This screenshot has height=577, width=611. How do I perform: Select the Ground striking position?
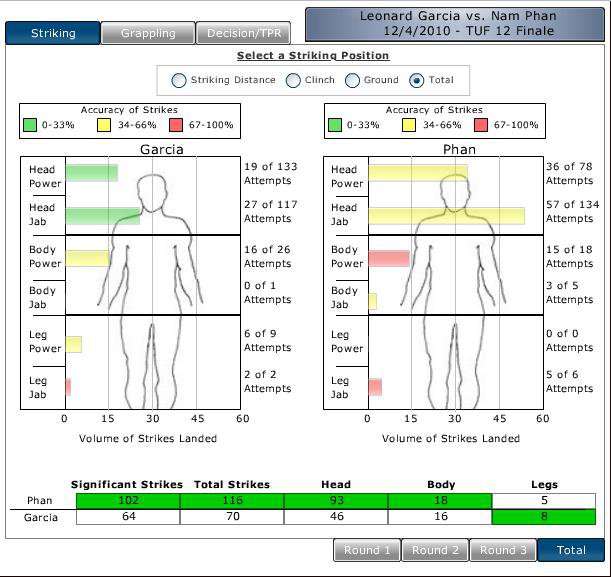353,80
